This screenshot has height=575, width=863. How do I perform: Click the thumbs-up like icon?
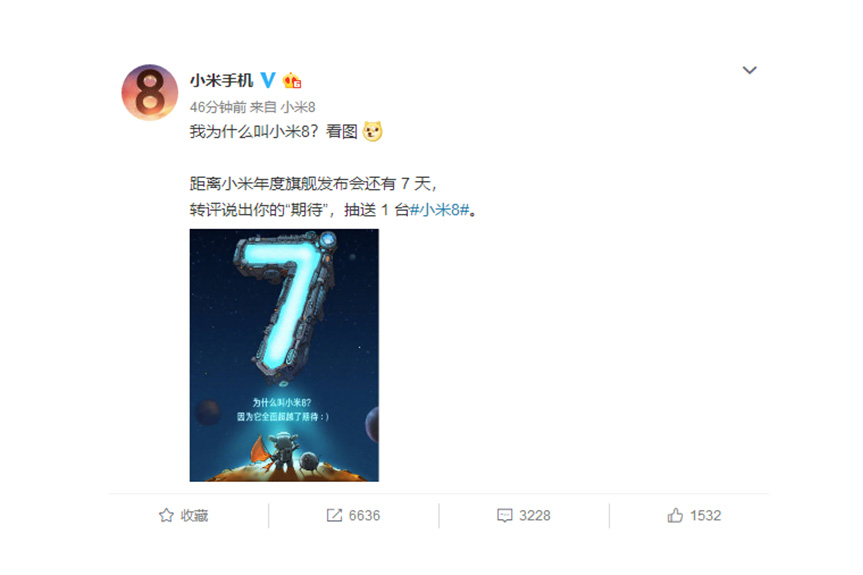pos(675,515)
